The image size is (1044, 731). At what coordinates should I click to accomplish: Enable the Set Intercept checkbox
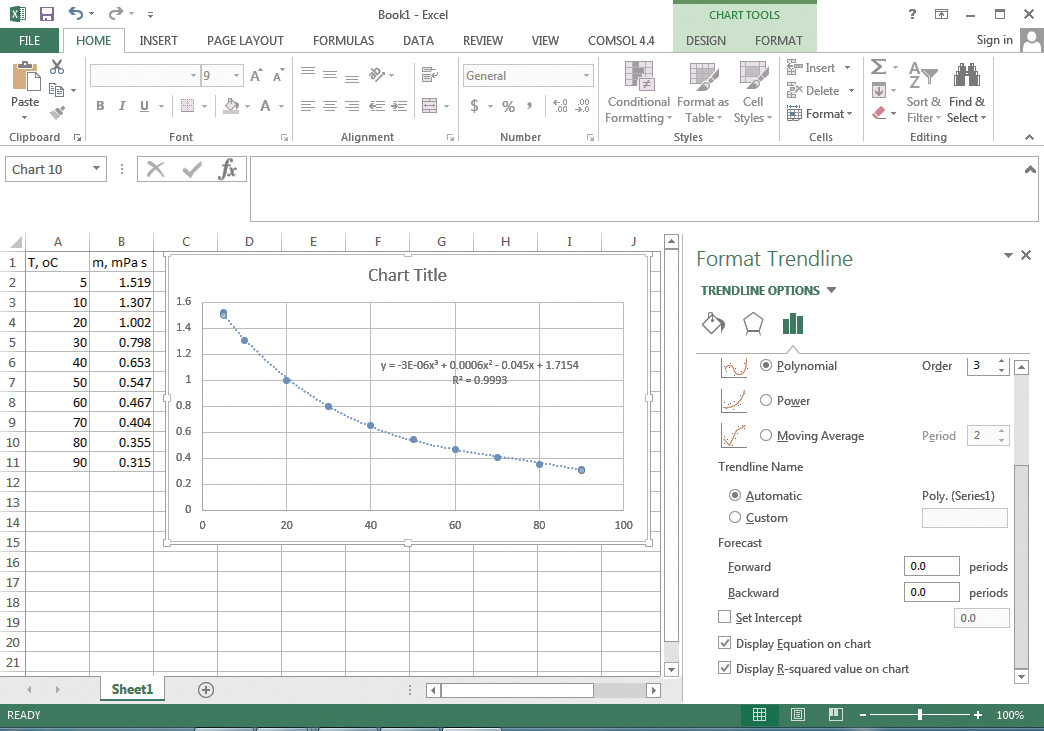point(725,618)
